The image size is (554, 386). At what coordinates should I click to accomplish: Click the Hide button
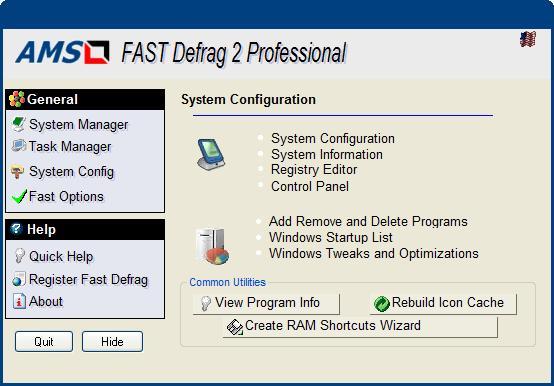pos(112,342)
